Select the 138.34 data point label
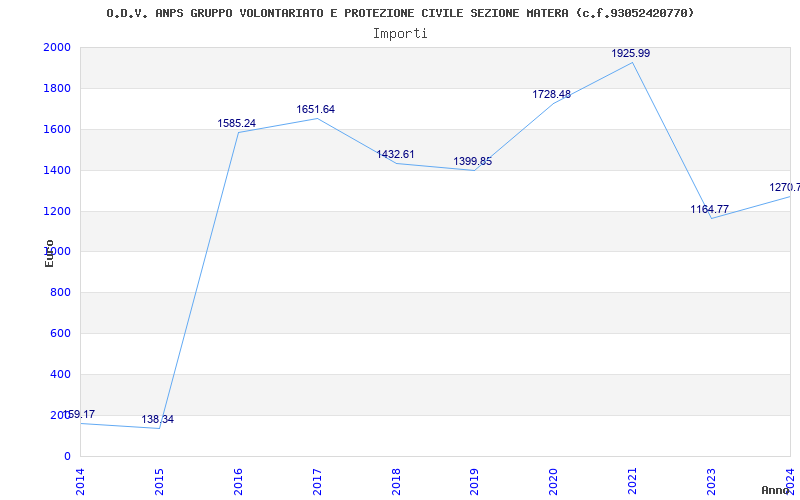Image resolution: width=800 pixels, height=500 pixels. coord(155,420)
